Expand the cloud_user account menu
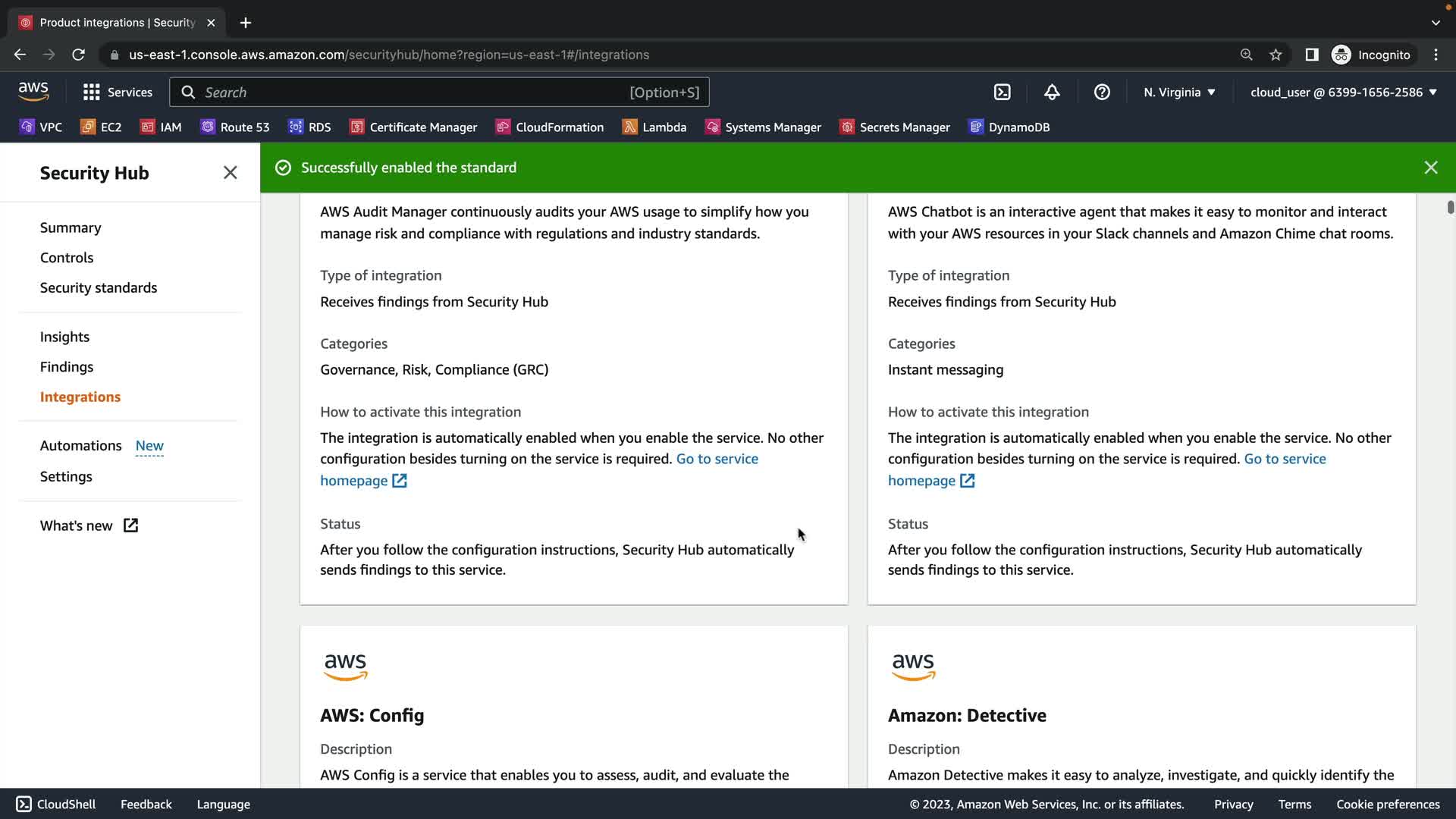This screenshot has height=819, width=1456. [1343, 92]
